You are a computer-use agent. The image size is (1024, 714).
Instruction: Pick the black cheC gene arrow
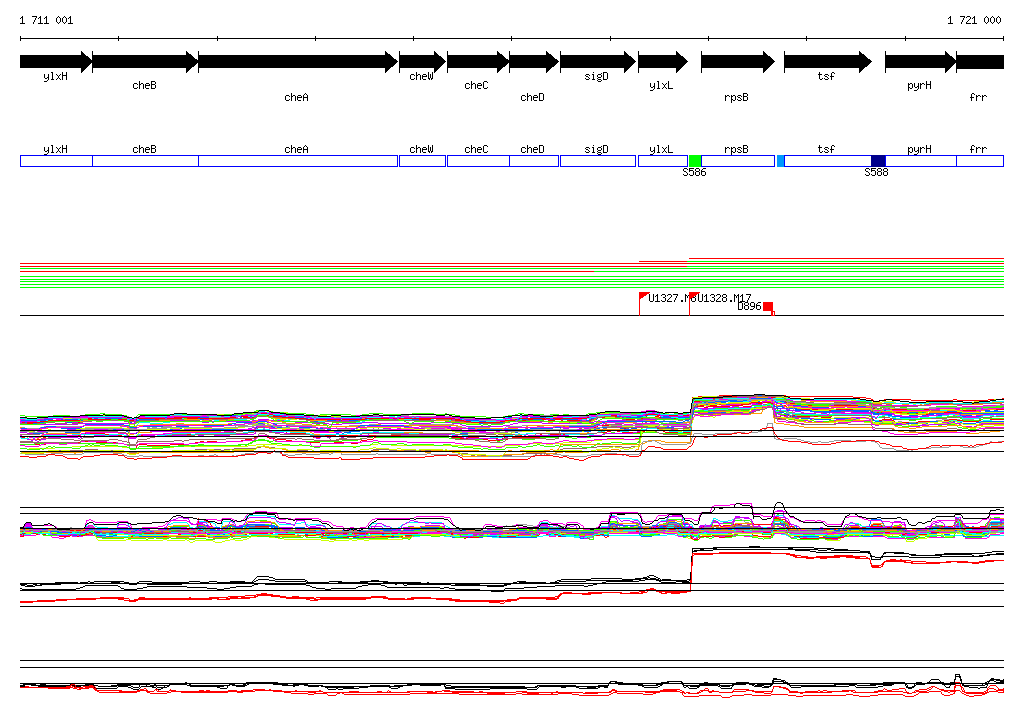click(x=478, y=62)
